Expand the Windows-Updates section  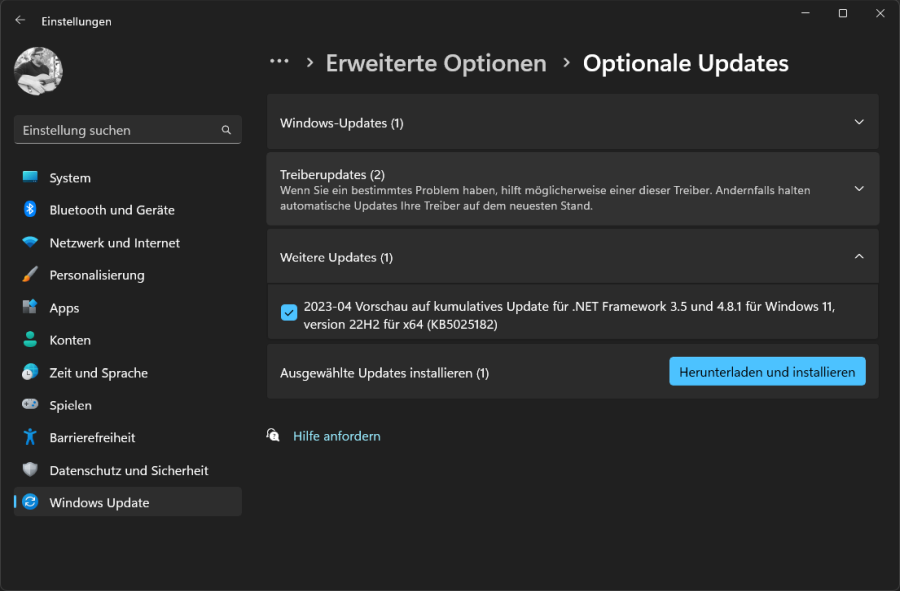(x=858, y=122)
